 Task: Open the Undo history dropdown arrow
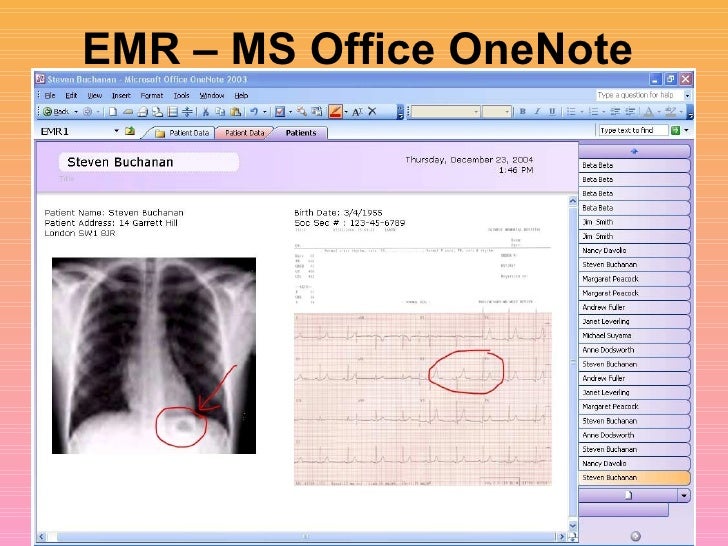tap(265, 112)
